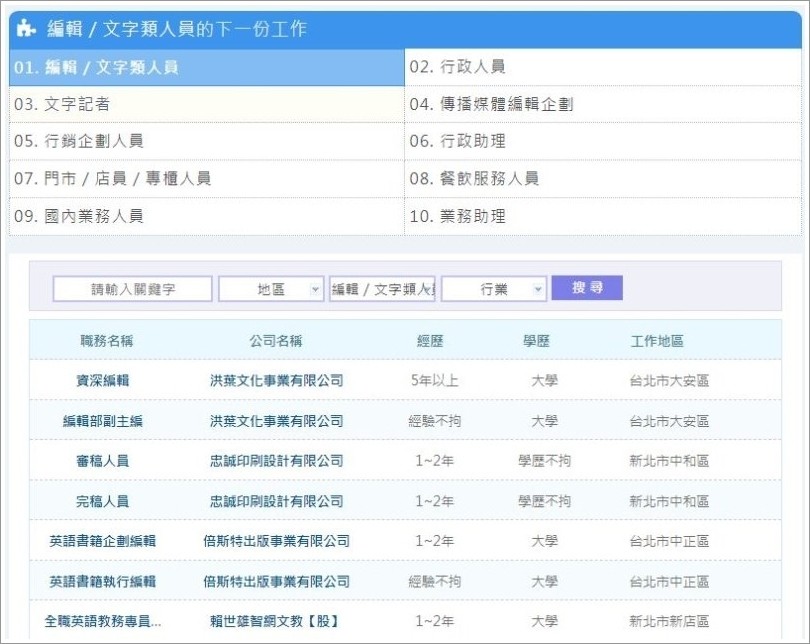Open 08. 餐飲服務人員 category
This screenshot has width=810, height=644.
point(474,179)
